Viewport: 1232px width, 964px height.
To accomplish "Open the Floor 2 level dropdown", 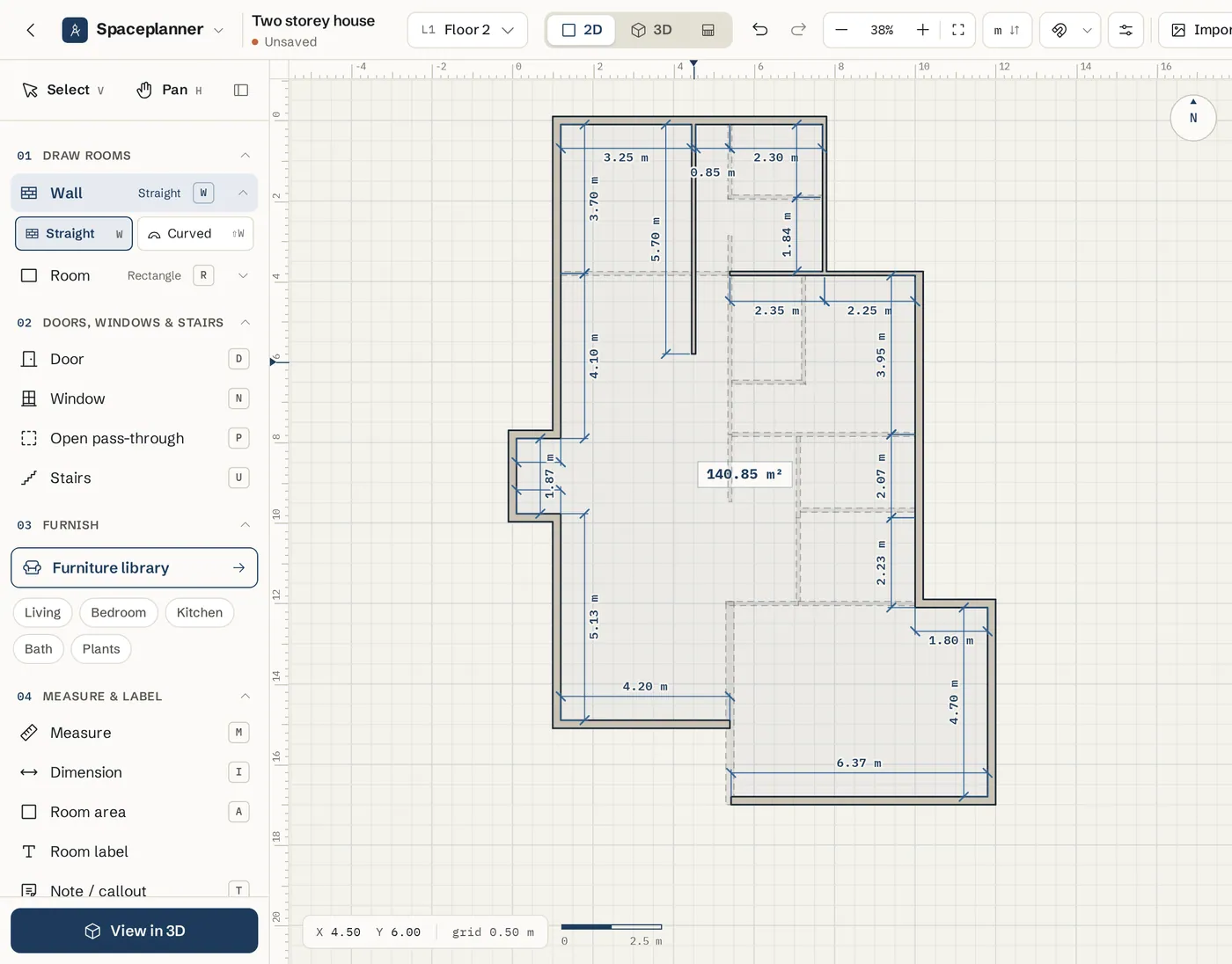I will 467,30.
